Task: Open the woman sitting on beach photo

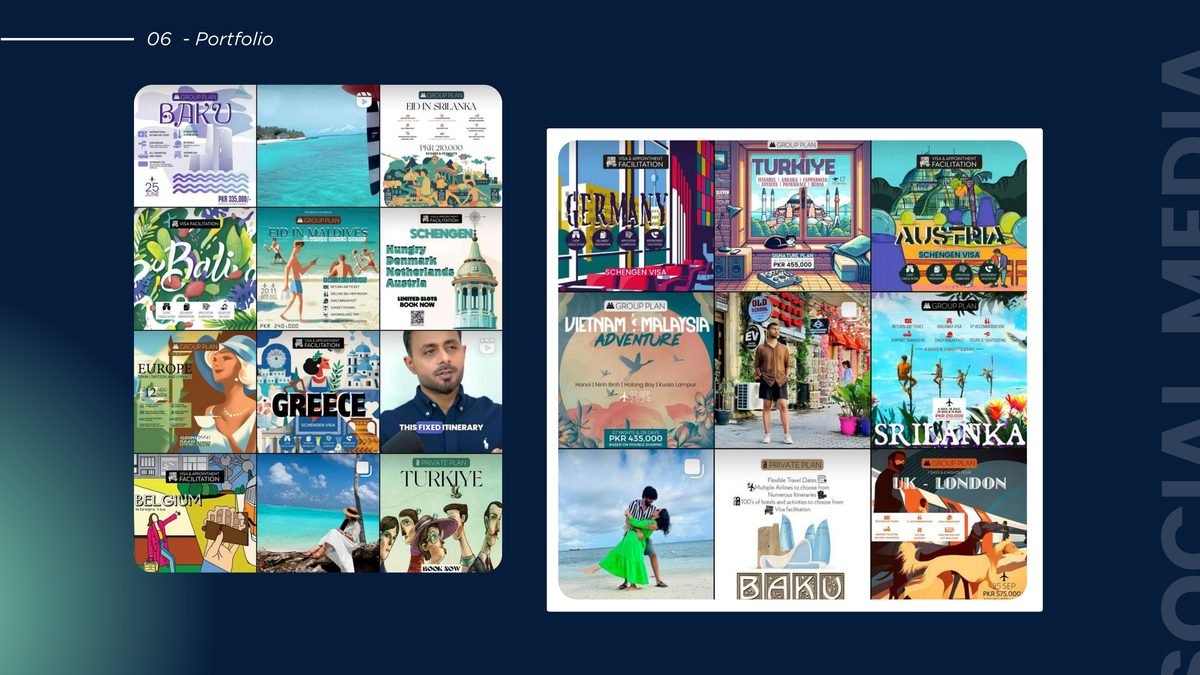Action: point(318,514)
